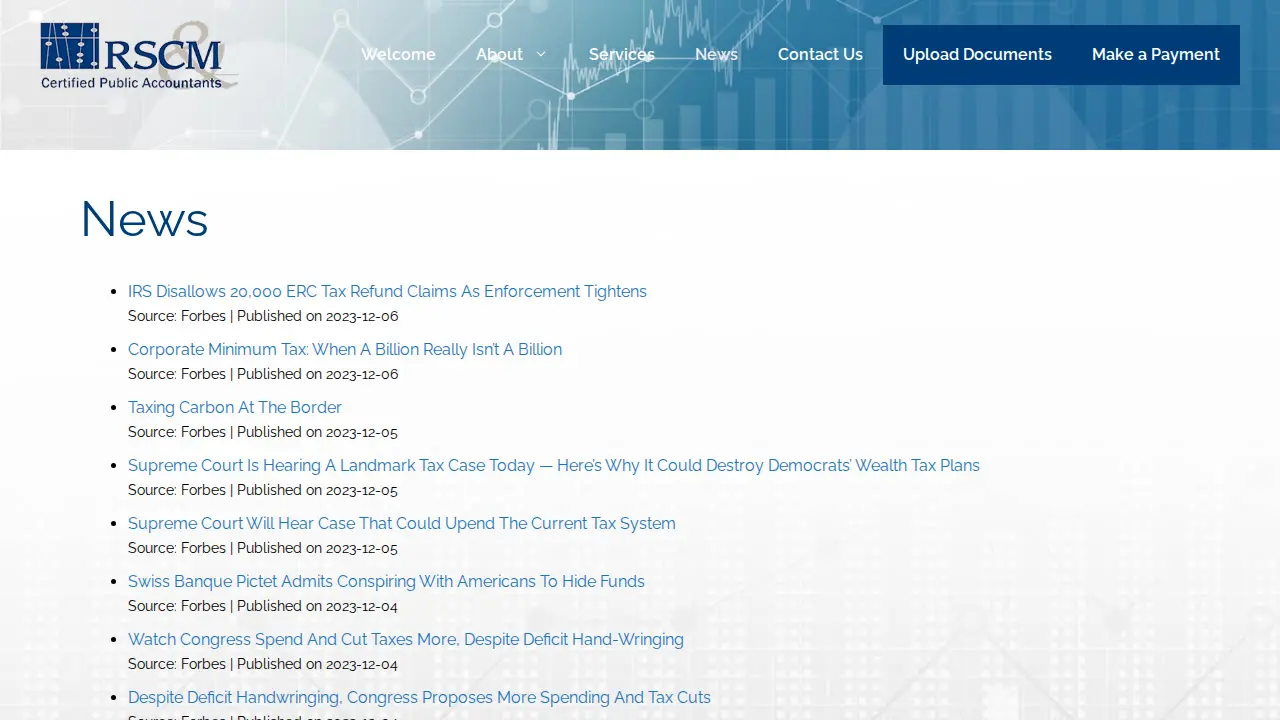Open article about upending the current tax system
Viewport: 1280px width, 720px height.
402,524
